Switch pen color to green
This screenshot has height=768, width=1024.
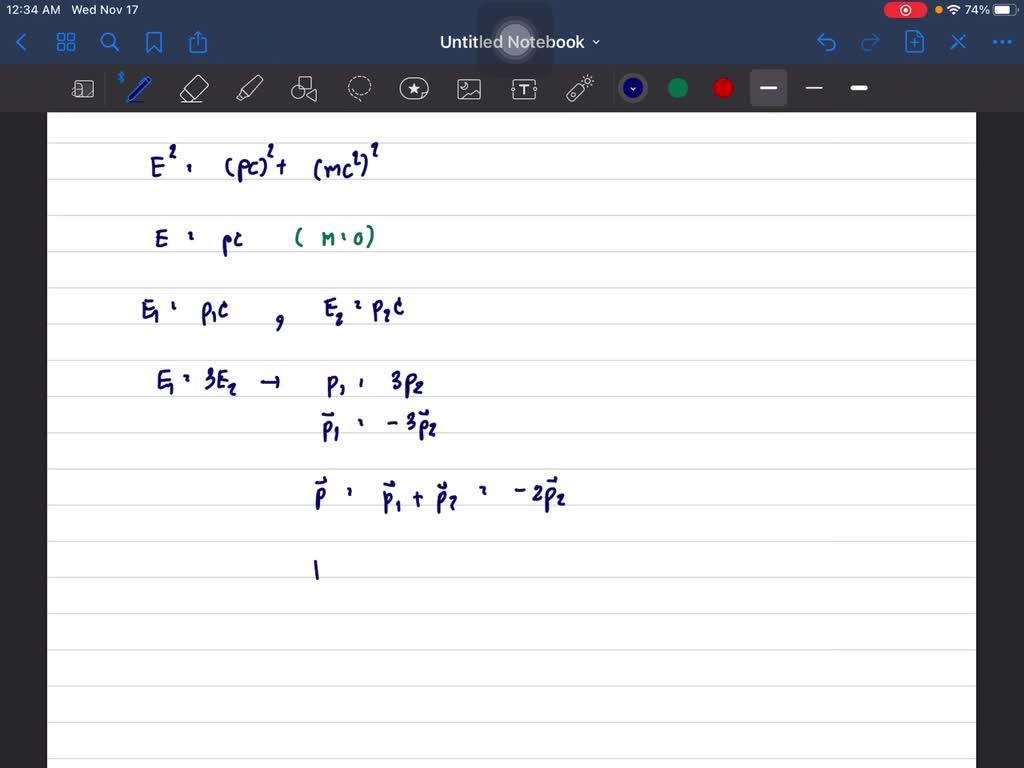click(678, 88)
